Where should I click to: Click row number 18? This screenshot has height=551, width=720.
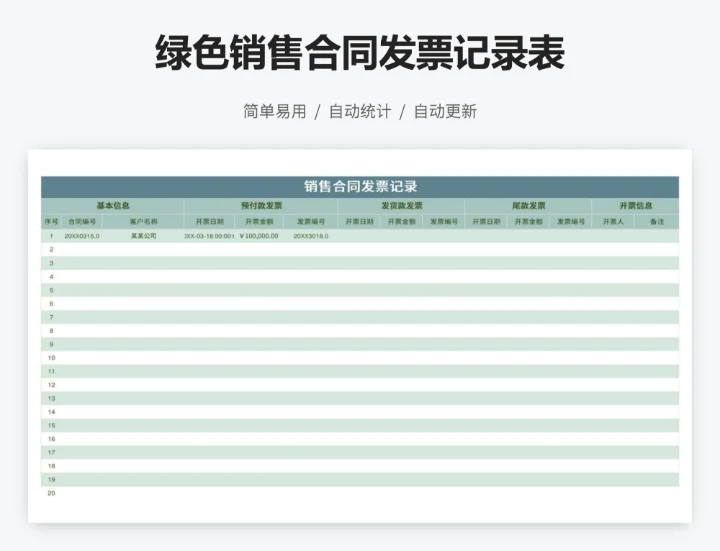click(x=51, y=466)
